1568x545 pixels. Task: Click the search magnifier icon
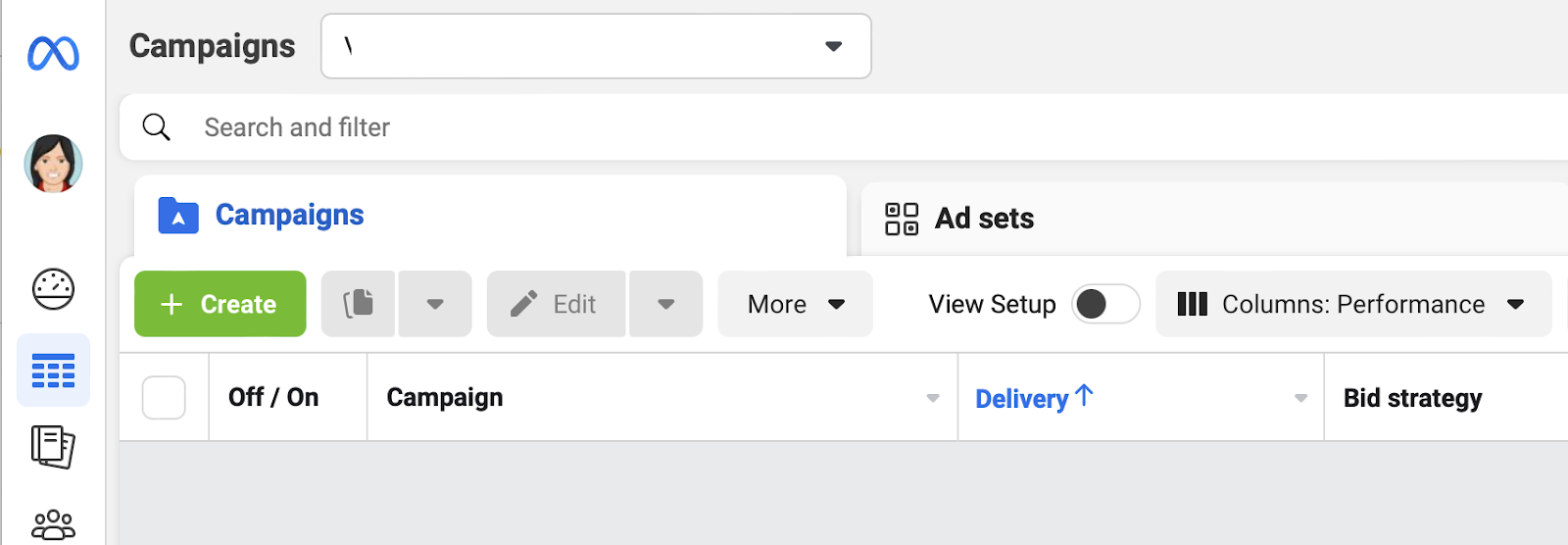click(157, 127)
